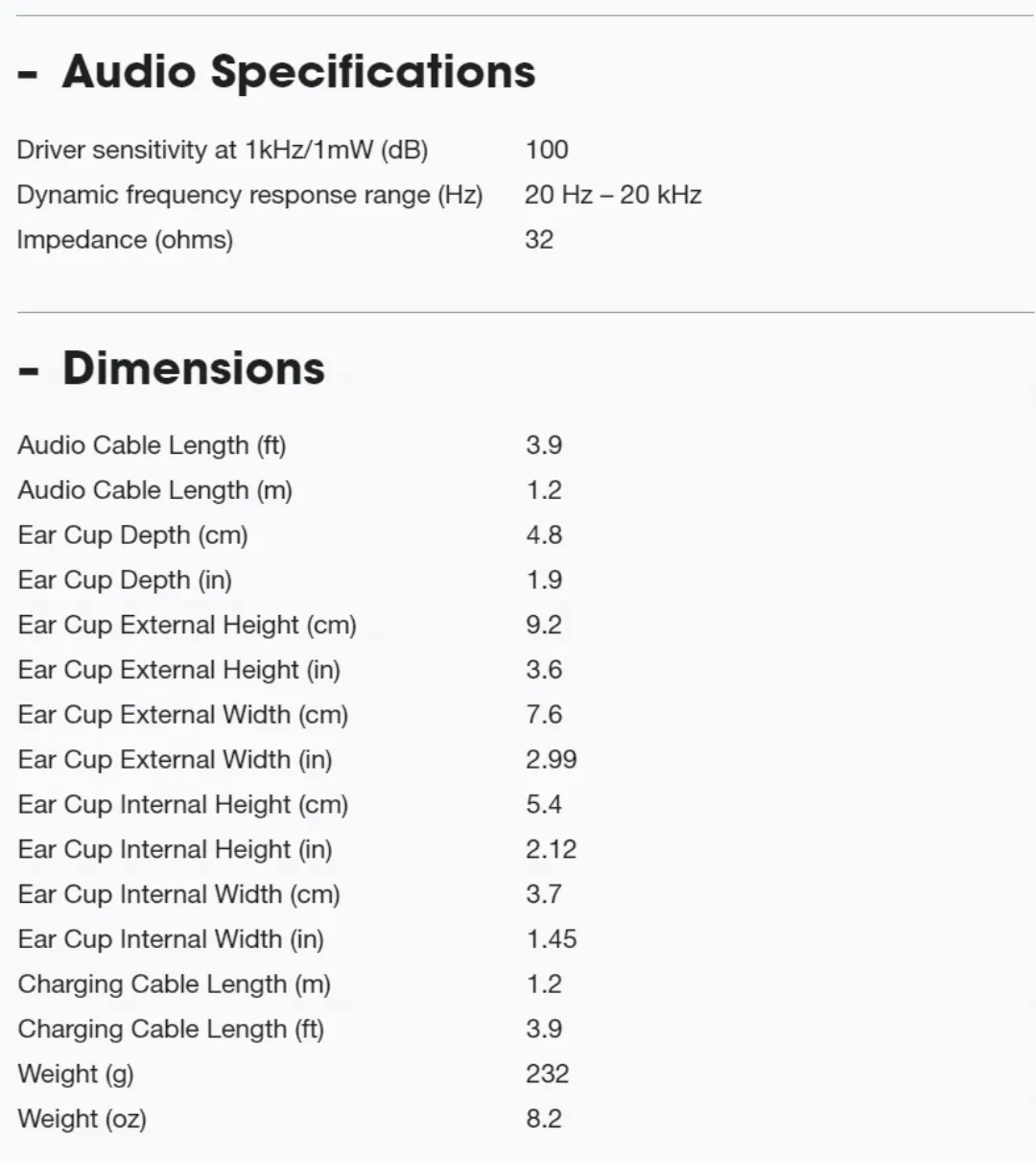This screenshot has width=1036, height=1161.
Task: Collapse the Dimensions section
Action: coord(172,368)
